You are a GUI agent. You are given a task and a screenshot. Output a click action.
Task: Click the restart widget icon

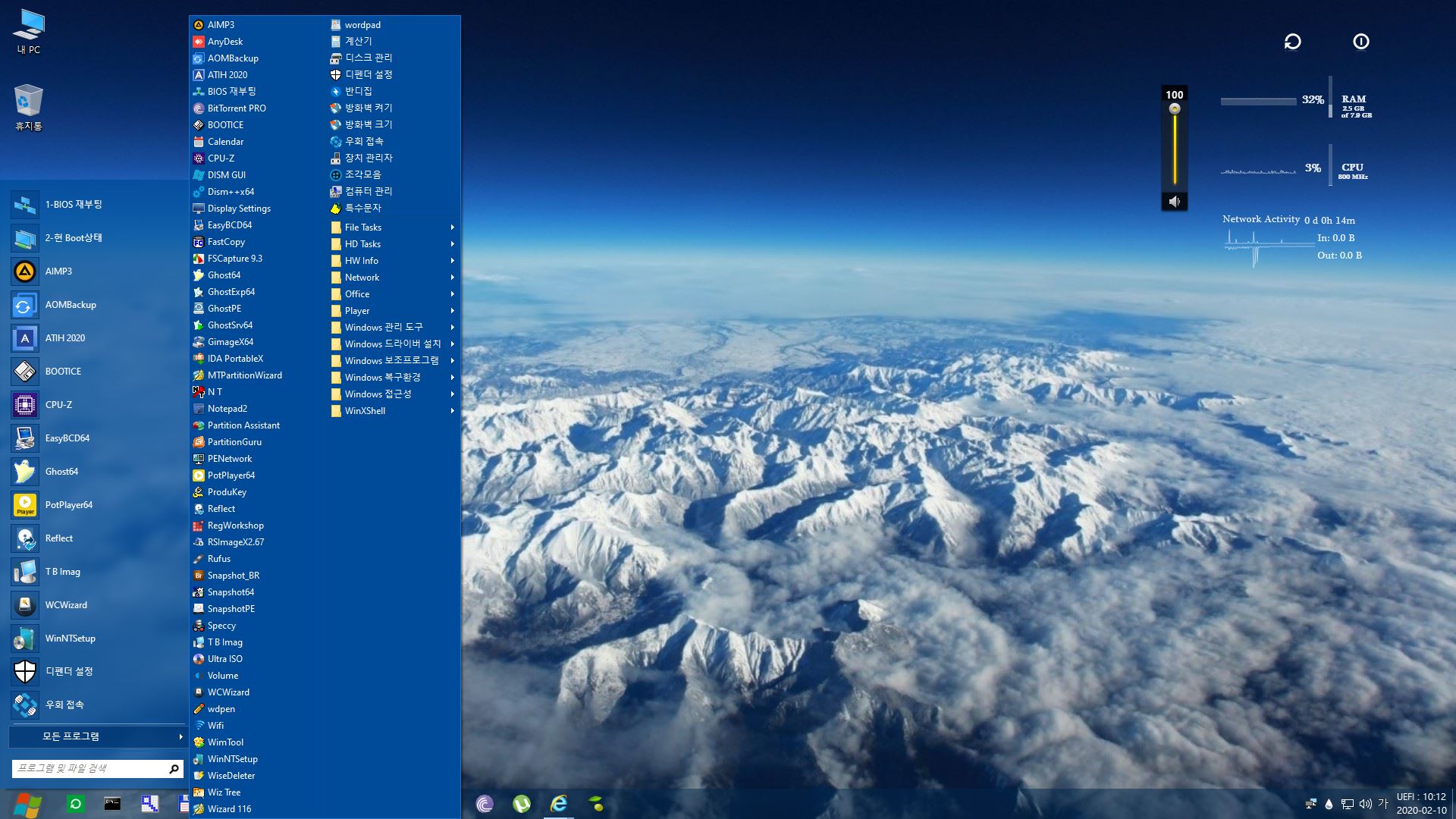click(1293, 42)
